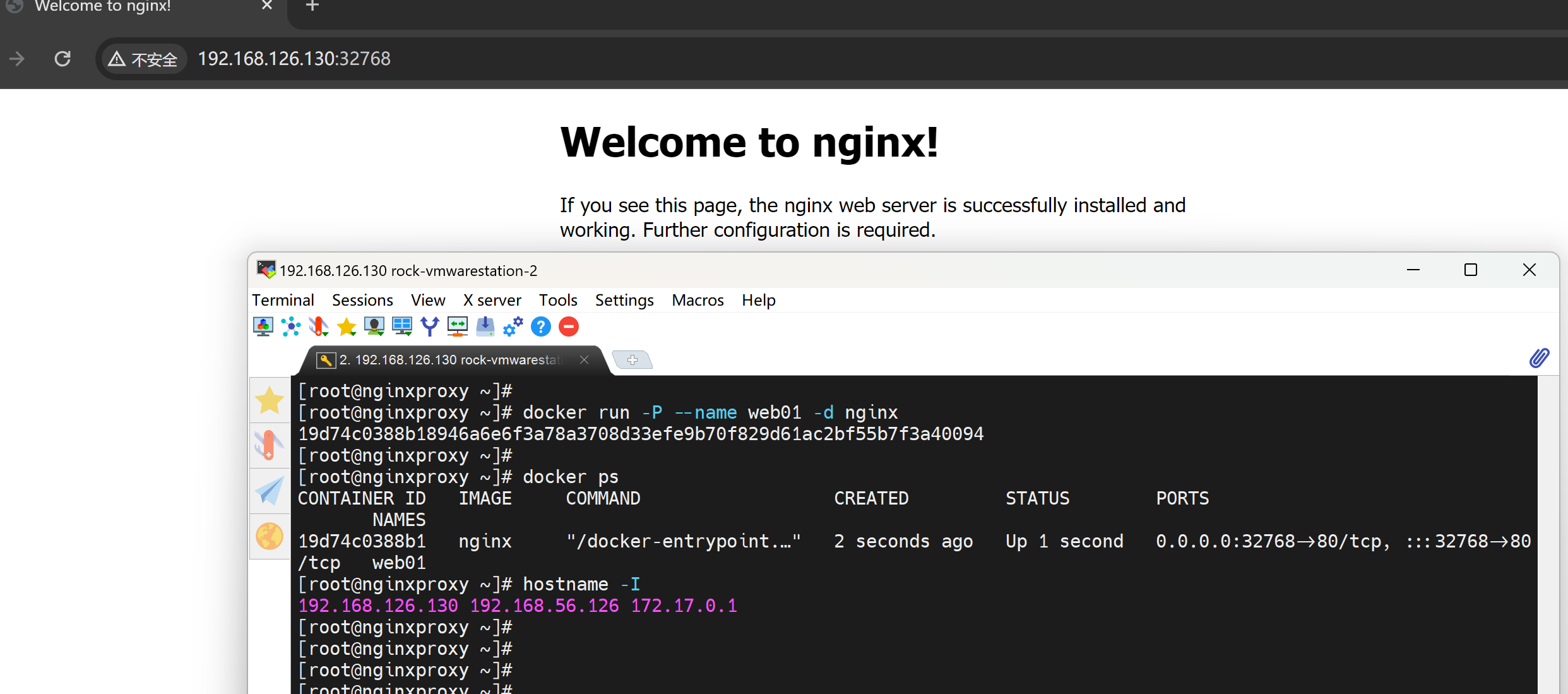Open Settings blue gears toolbar icon

point(513,326)
